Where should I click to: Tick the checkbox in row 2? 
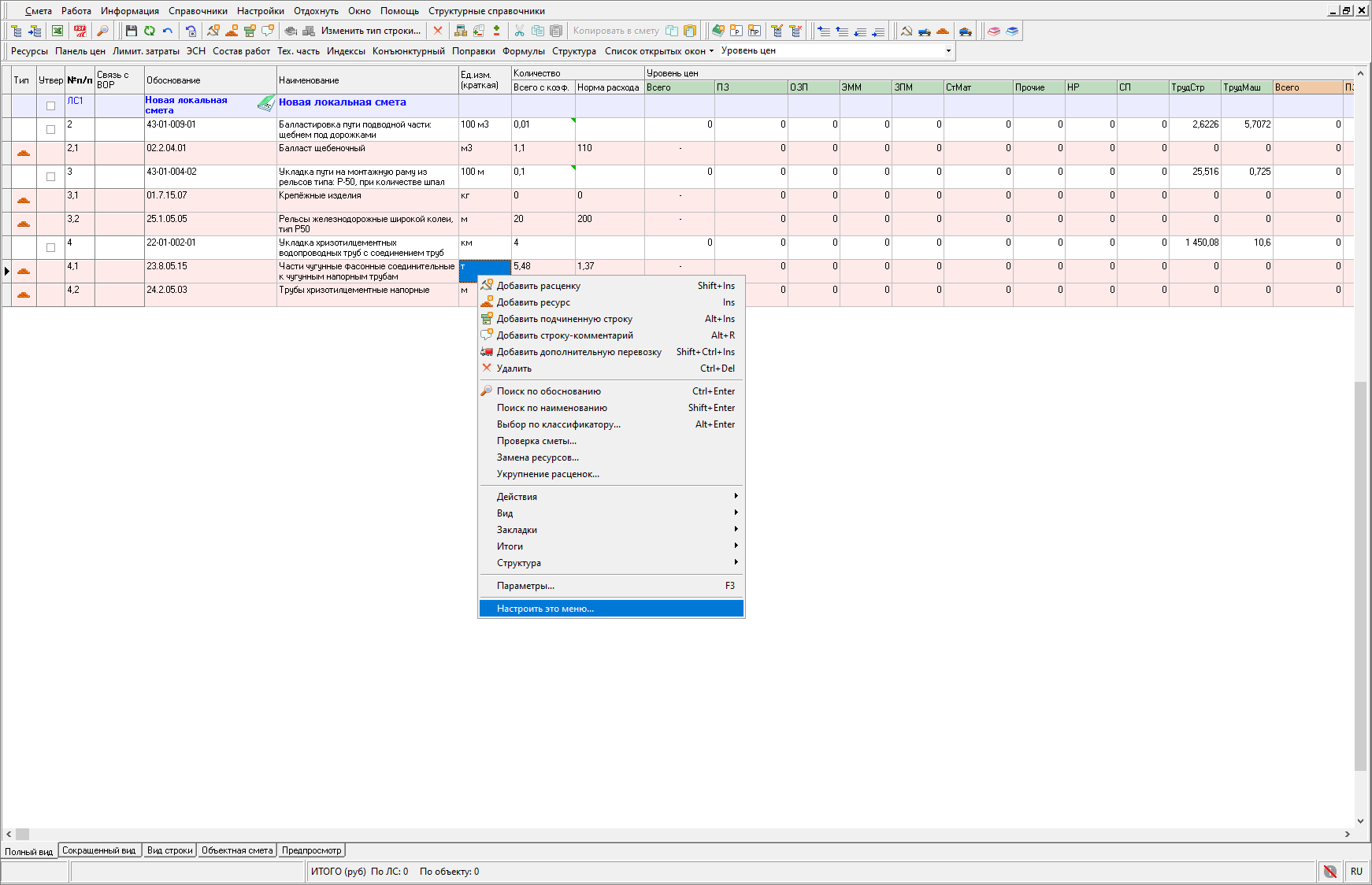click(x=50, y=129)
